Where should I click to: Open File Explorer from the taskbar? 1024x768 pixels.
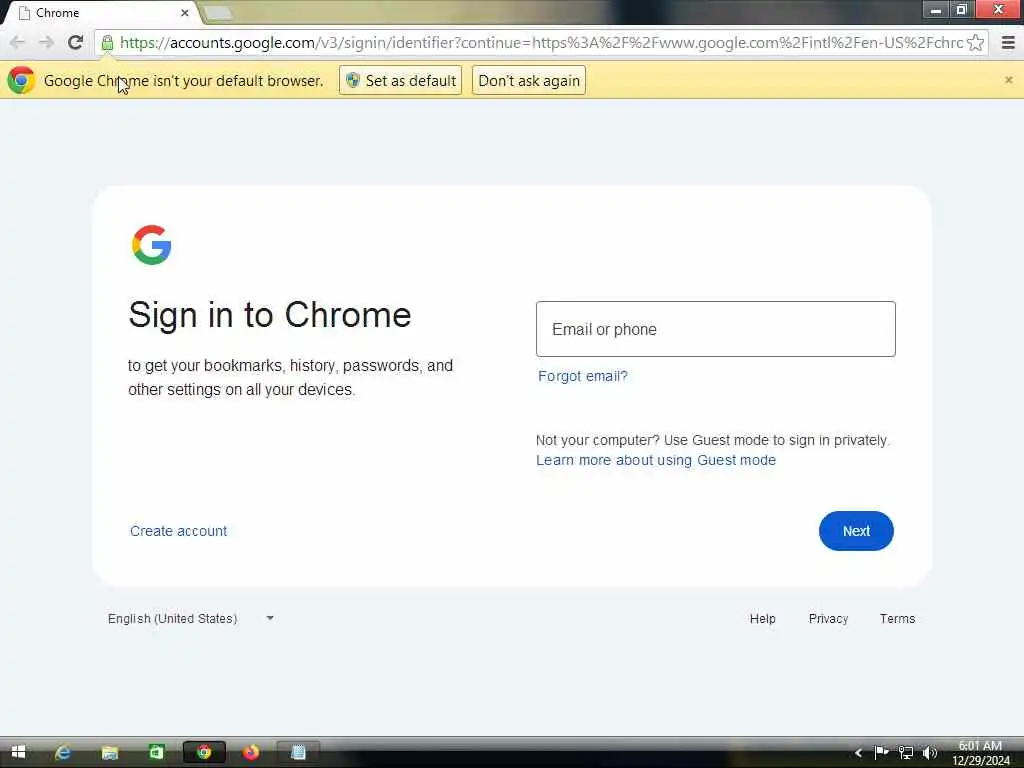pos(110,752)
